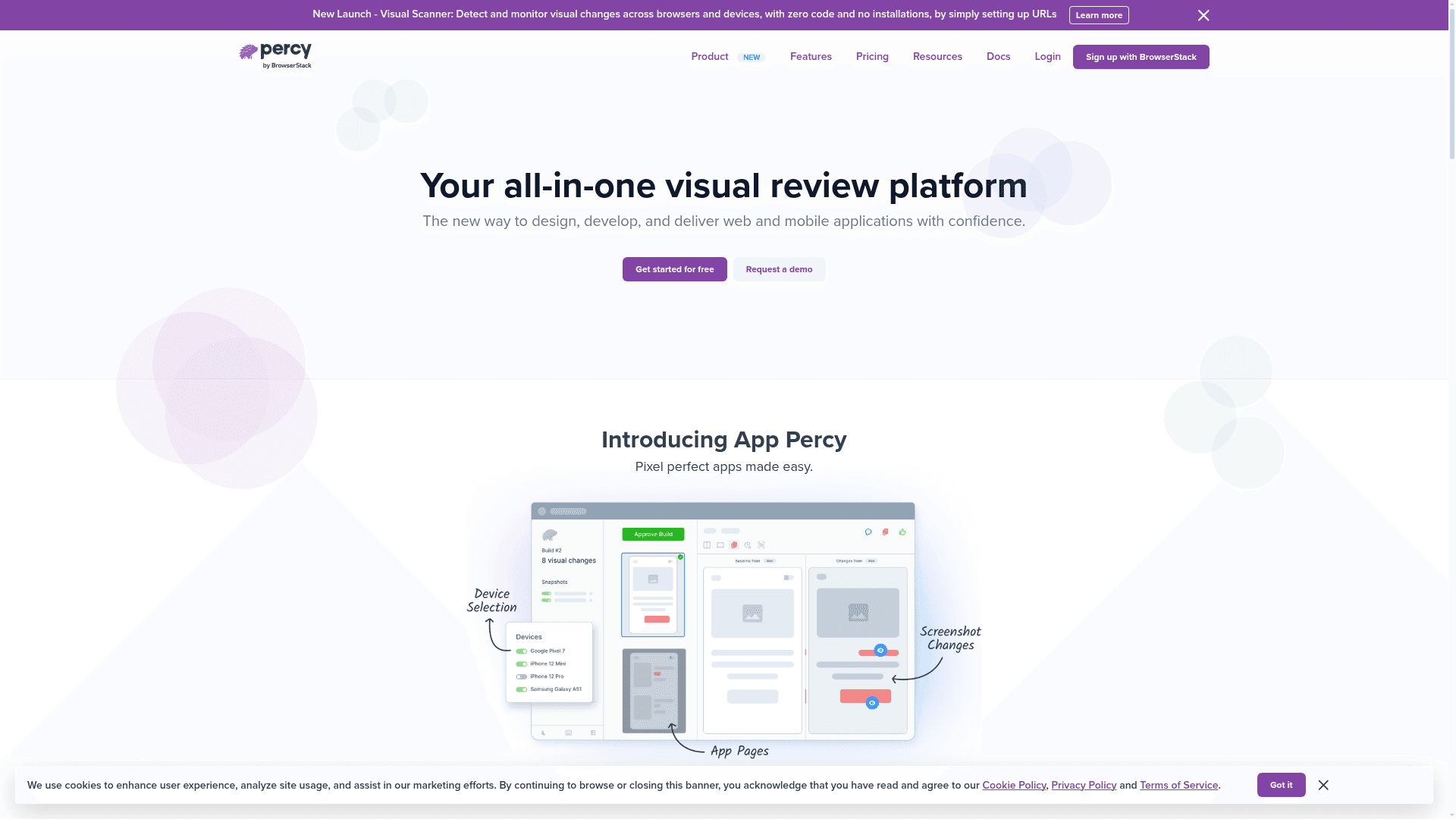The height and width of the screenshot is (819, 1456).
Task: Click Sign up with BrowserStack button
Action: (1141, 57)
